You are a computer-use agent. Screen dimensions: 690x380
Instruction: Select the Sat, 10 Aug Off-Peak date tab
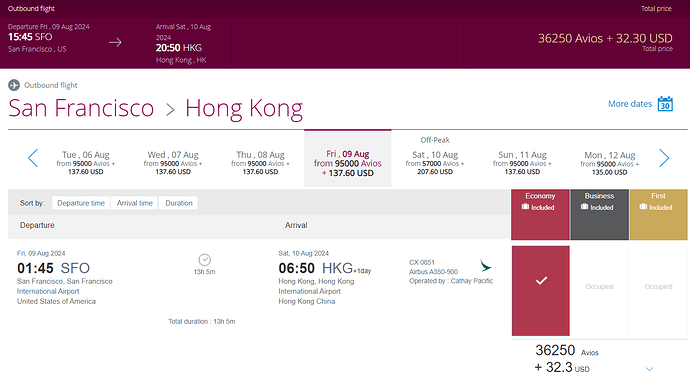tap(435, 158)
